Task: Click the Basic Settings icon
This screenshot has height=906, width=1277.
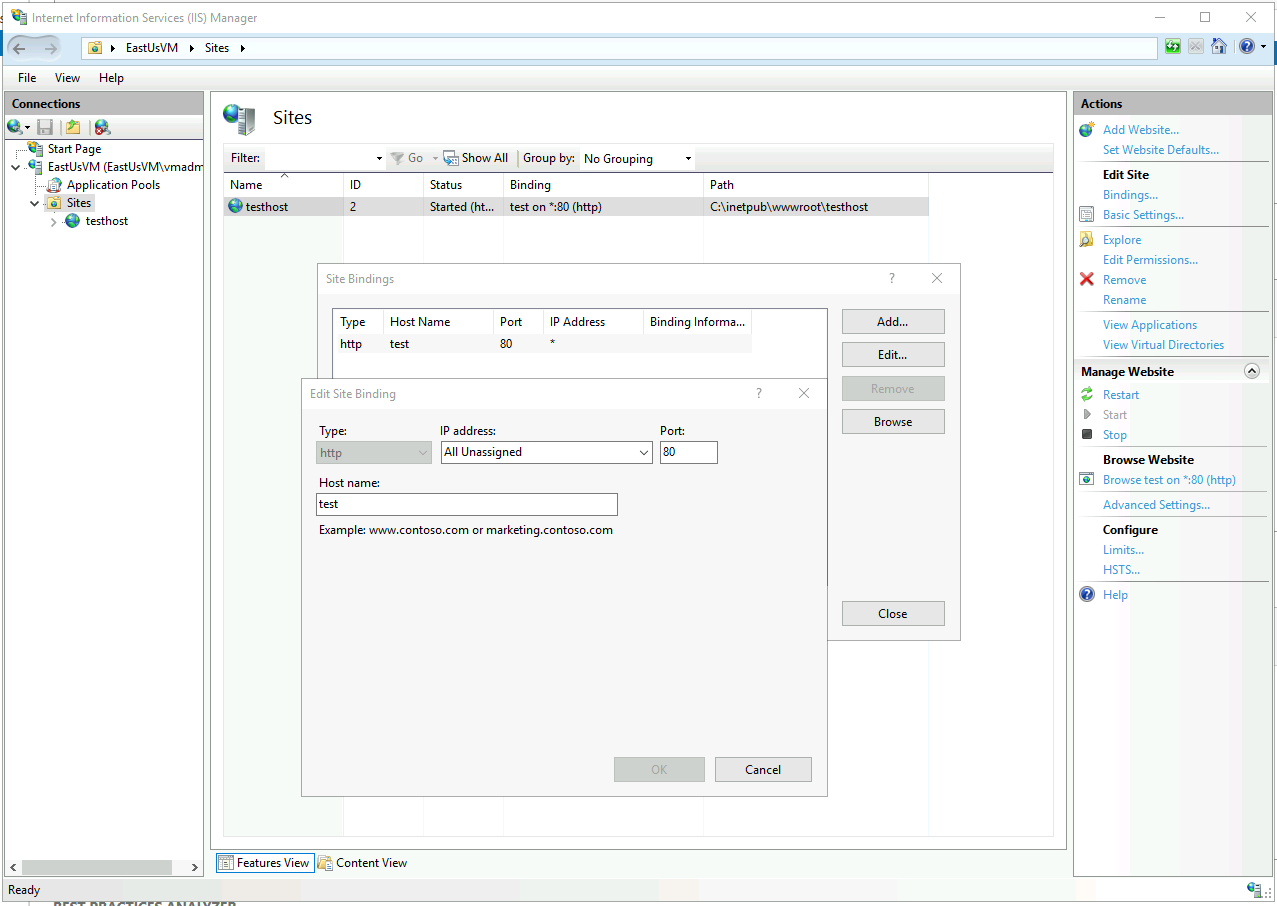Action: (1087, 215)
